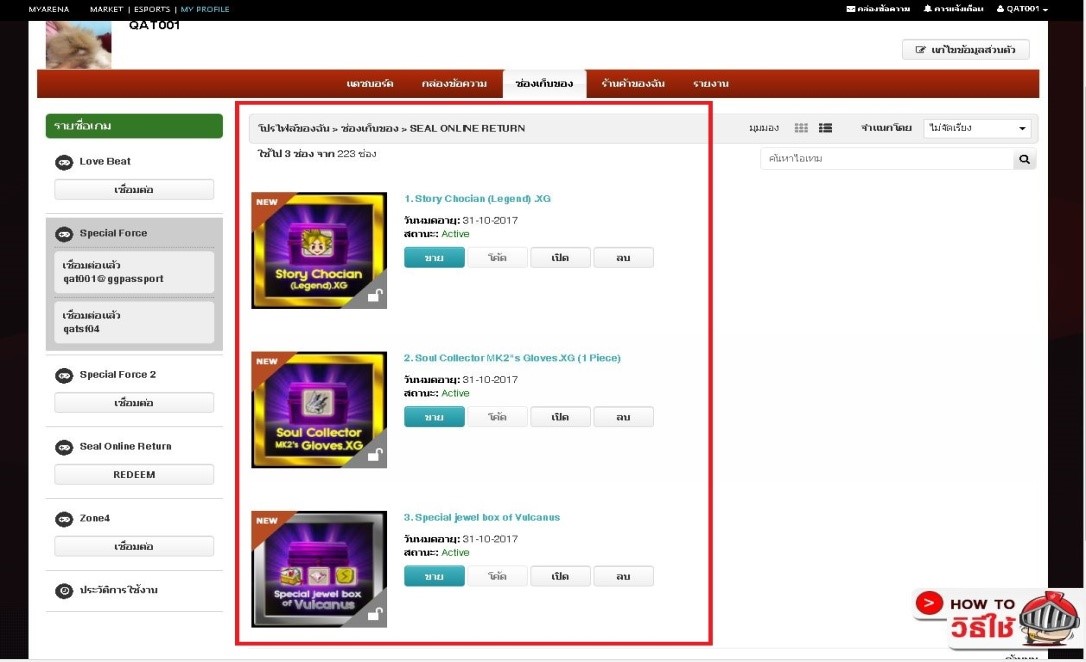Screen dimensions: 1086x662
Task: Switch to the กล่องข้อความ tab
Action: pos(453,84)
